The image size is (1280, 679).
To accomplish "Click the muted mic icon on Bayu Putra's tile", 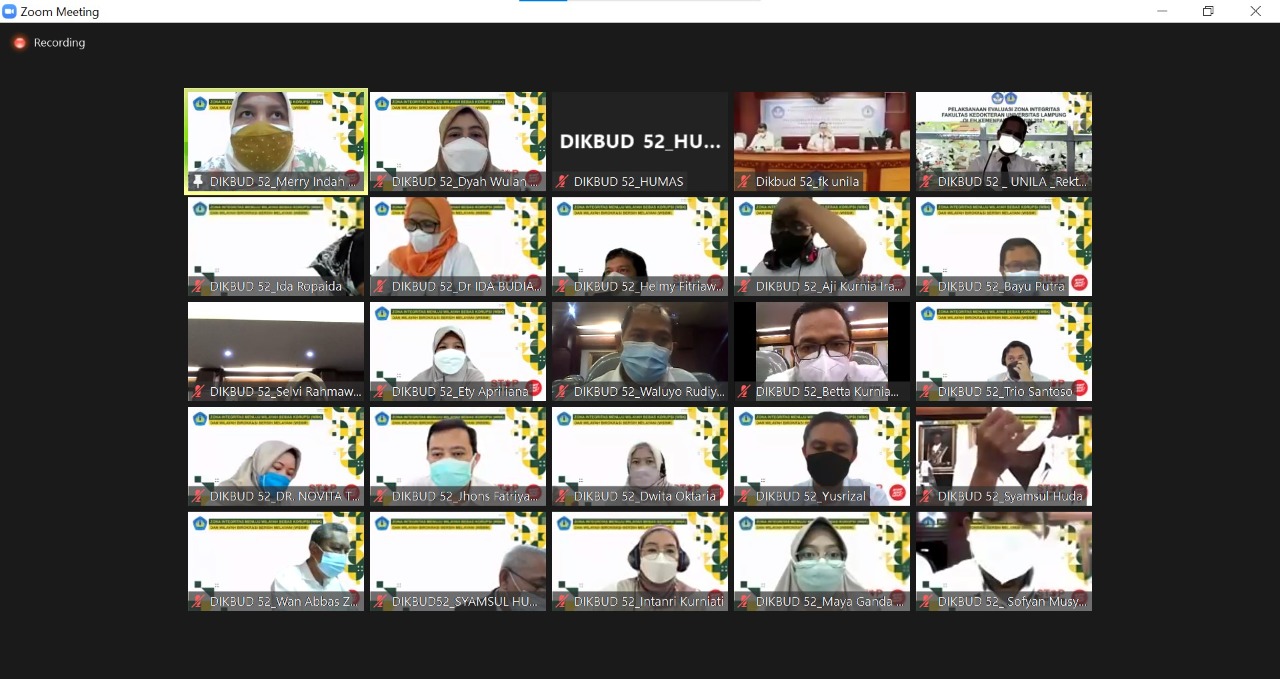I will point(927,287).
